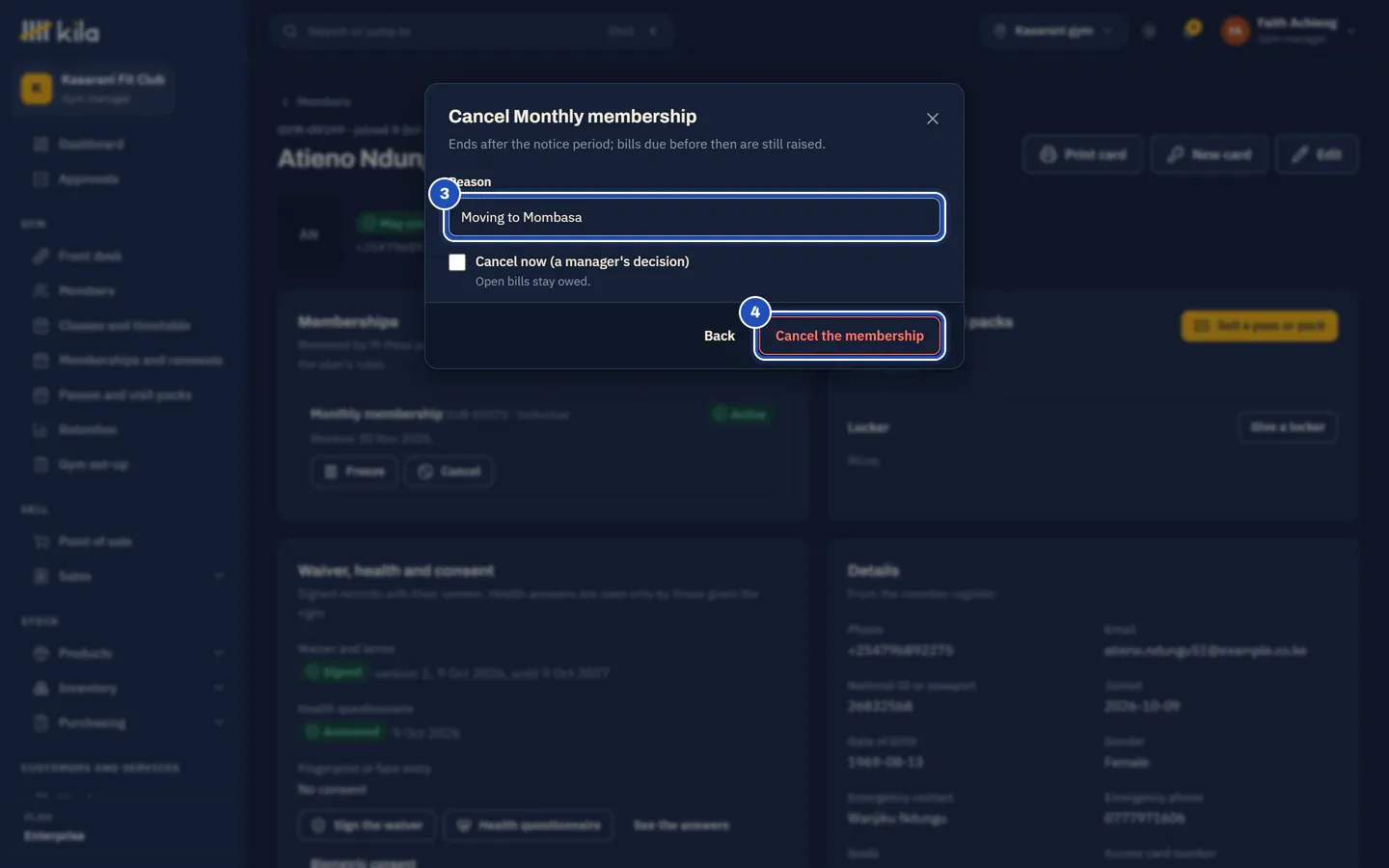Open the Approvals sidebar icon
The height and width of the screenshot is (868, 1389).
41,178
